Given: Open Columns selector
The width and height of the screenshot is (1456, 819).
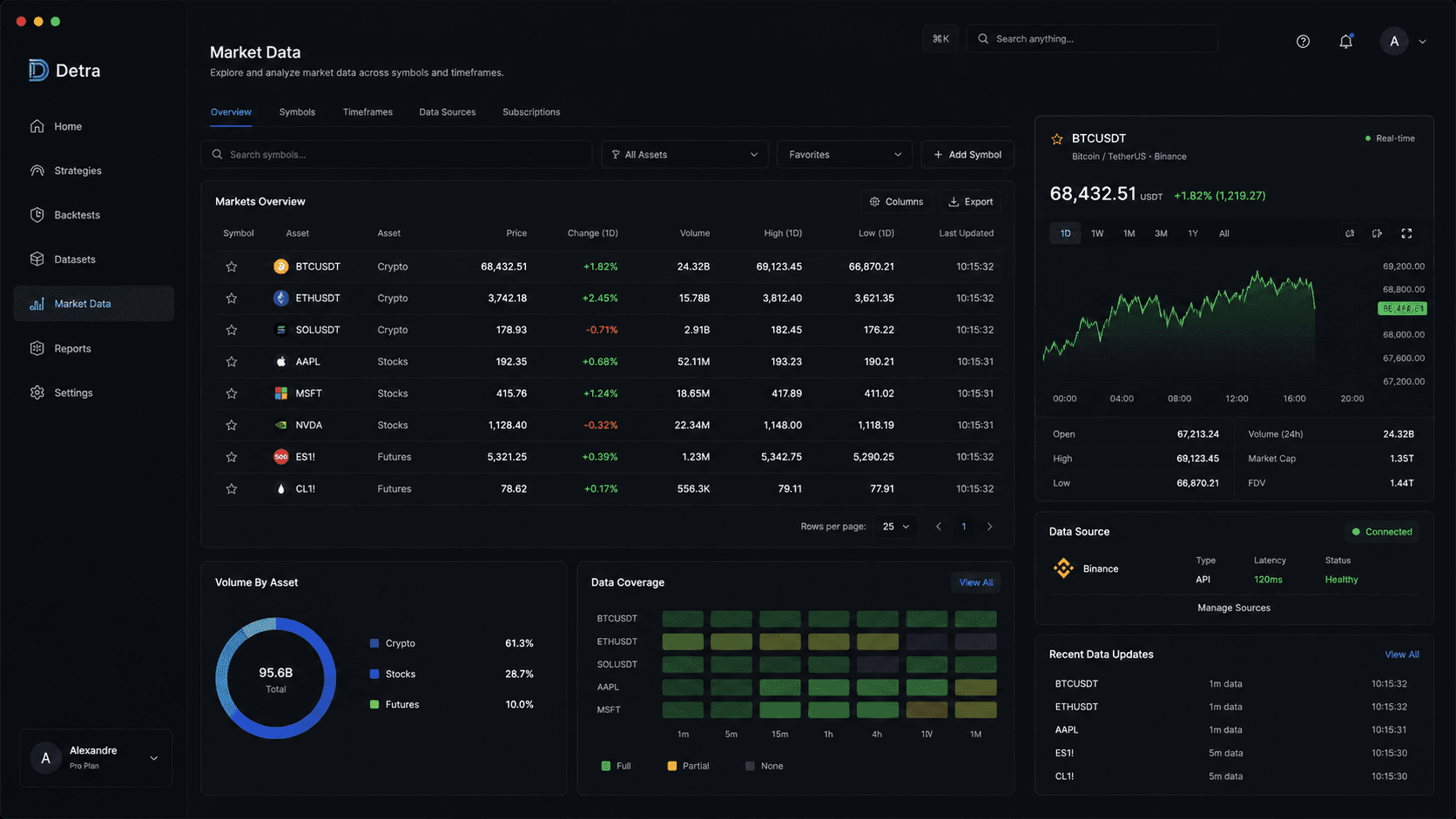Looking at the screenshot, I should [896, 201].
